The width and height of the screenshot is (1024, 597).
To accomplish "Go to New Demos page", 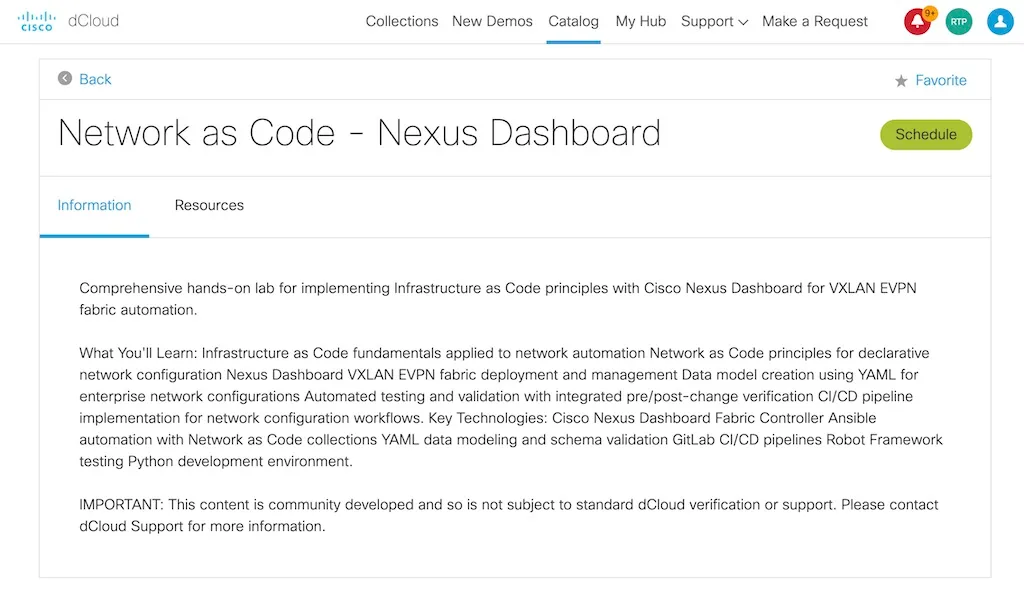I will (x=492, y=21).
